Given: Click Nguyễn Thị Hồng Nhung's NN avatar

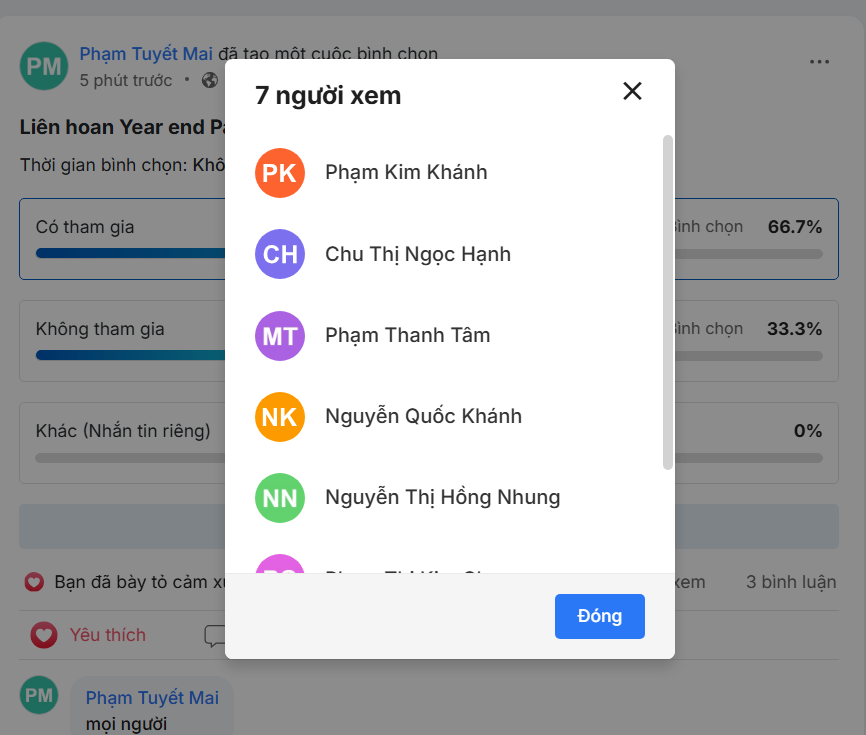Looking at the screenshot, I should 280,497.
